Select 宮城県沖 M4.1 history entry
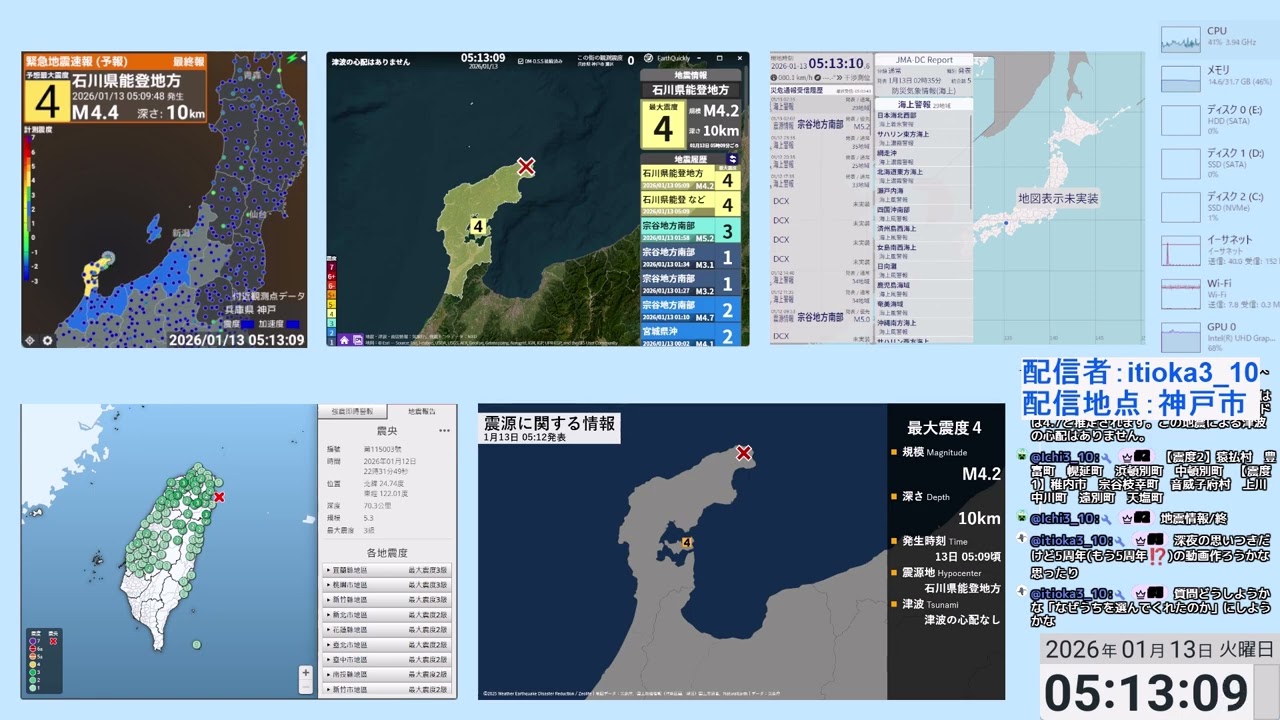 pyautogui.click(x=691, y=335)
